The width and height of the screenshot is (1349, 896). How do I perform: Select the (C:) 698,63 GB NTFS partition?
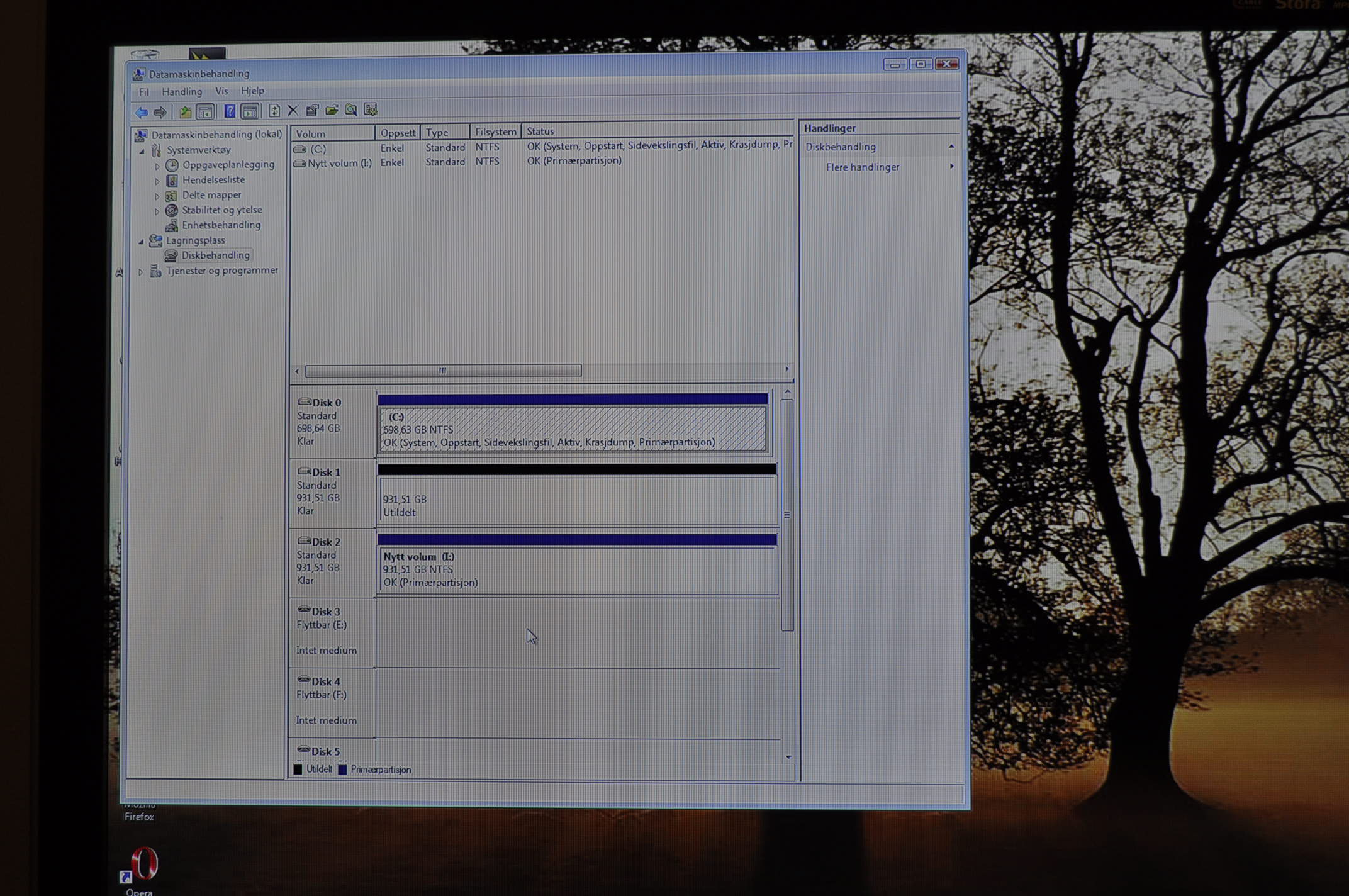573,428
